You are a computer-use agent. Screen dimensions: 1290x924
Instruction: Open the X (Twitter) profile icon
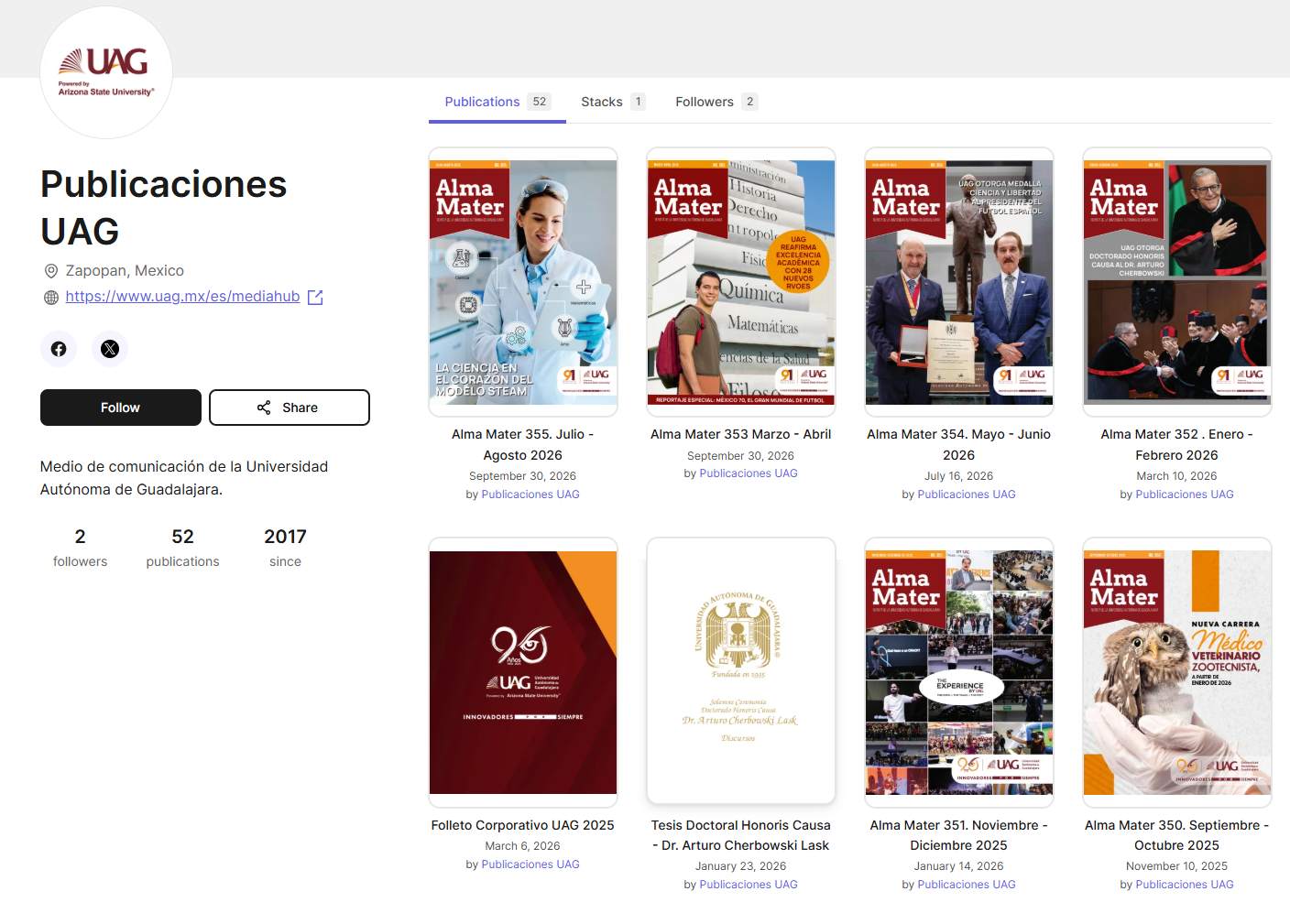tap(110, 349)
